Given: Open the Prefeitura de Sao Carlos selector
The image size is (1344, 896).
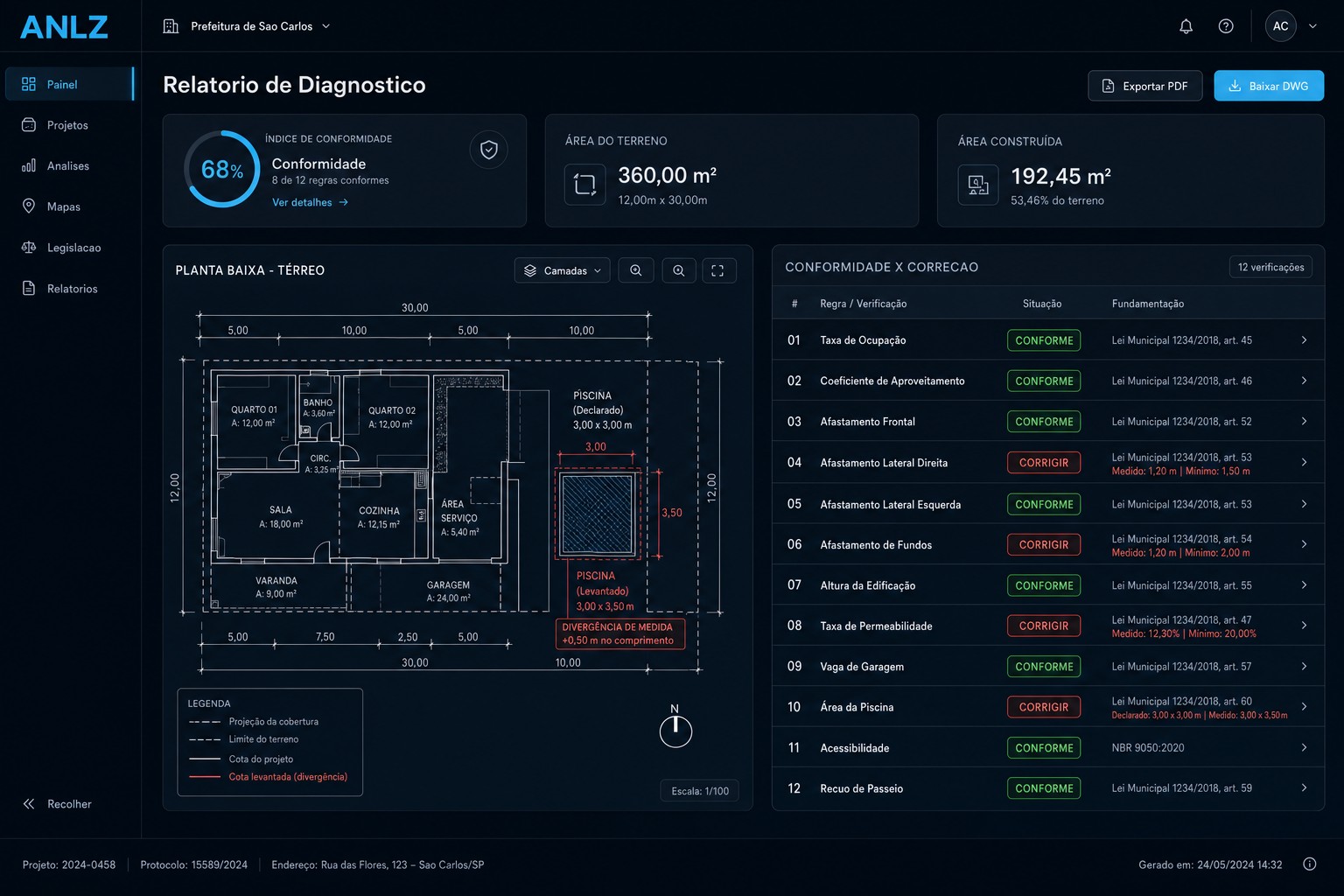Looking at the screenshot, I should pos(247,26).
